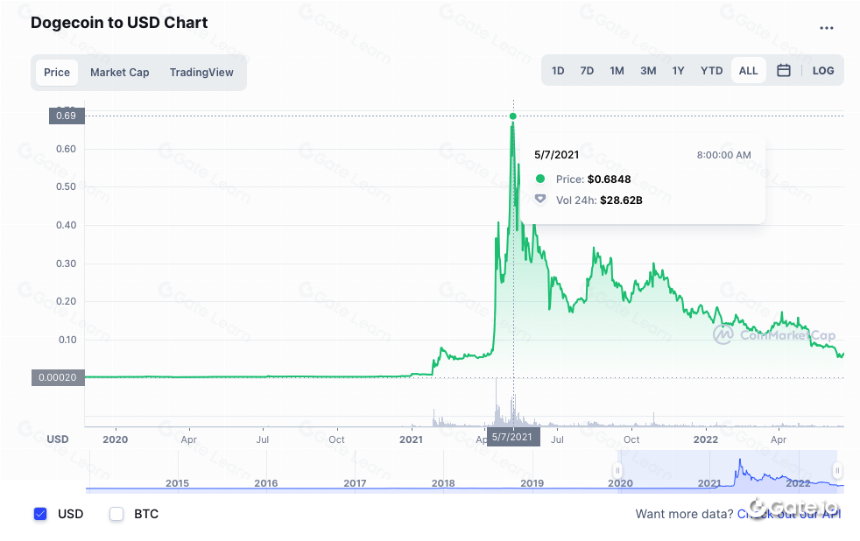
Task: Select the 1M time range
Action: click(617, 71)
